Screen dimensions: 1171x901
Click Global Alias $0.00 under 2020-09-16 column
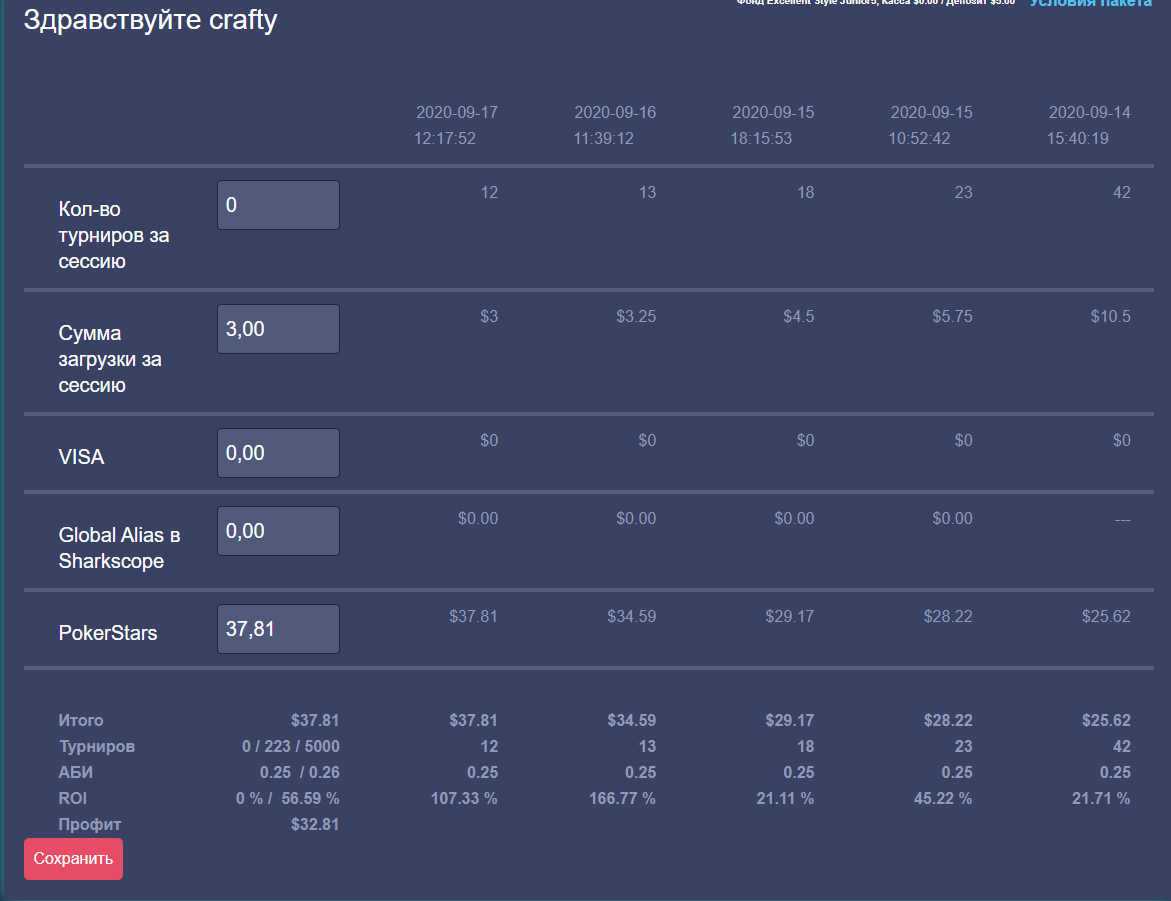(636, 518)
